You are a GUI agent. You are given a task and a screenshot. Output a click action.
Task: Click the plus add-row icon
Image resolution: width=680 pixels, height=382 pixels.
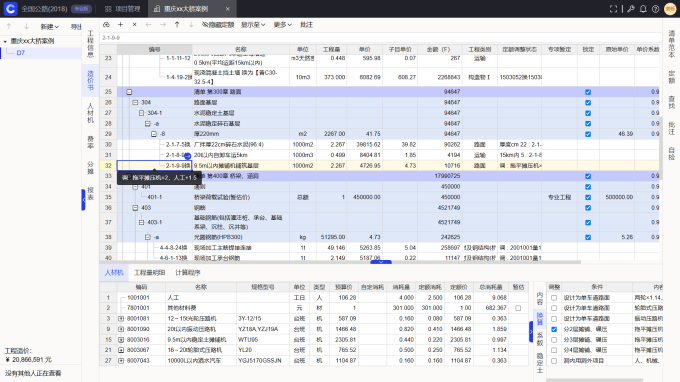tap(121, 25)
